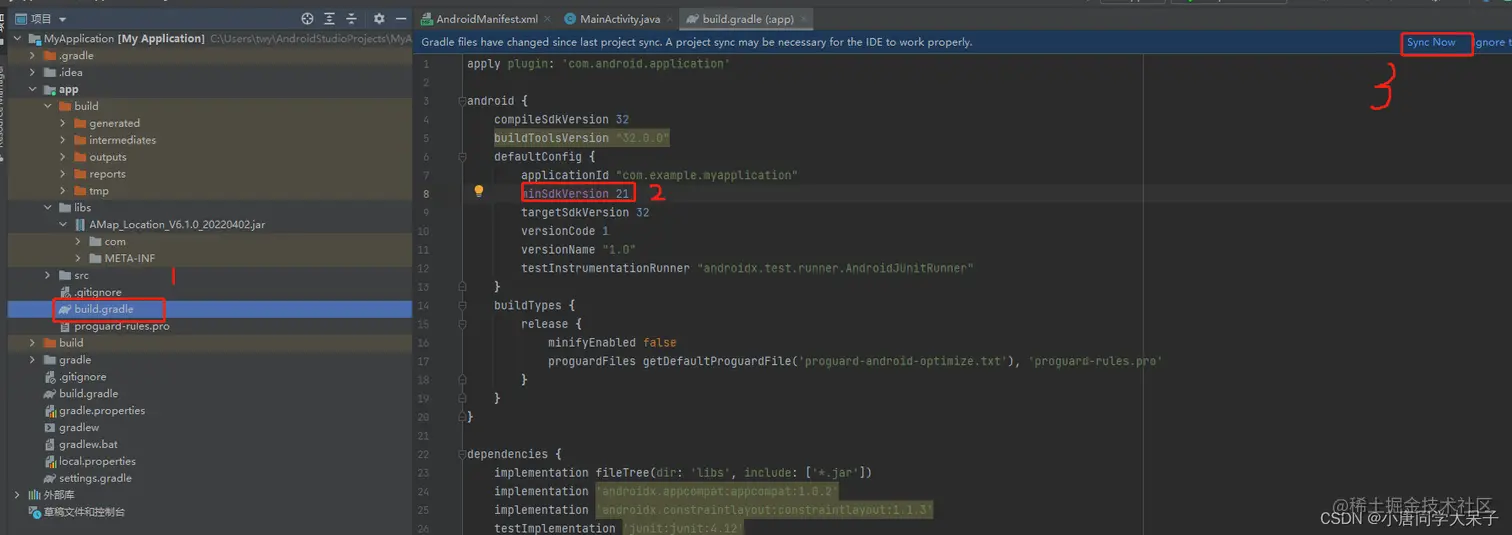Collapse the MyApplication root node arrow
1512x535 pixels.
click(x=18, y=39)
